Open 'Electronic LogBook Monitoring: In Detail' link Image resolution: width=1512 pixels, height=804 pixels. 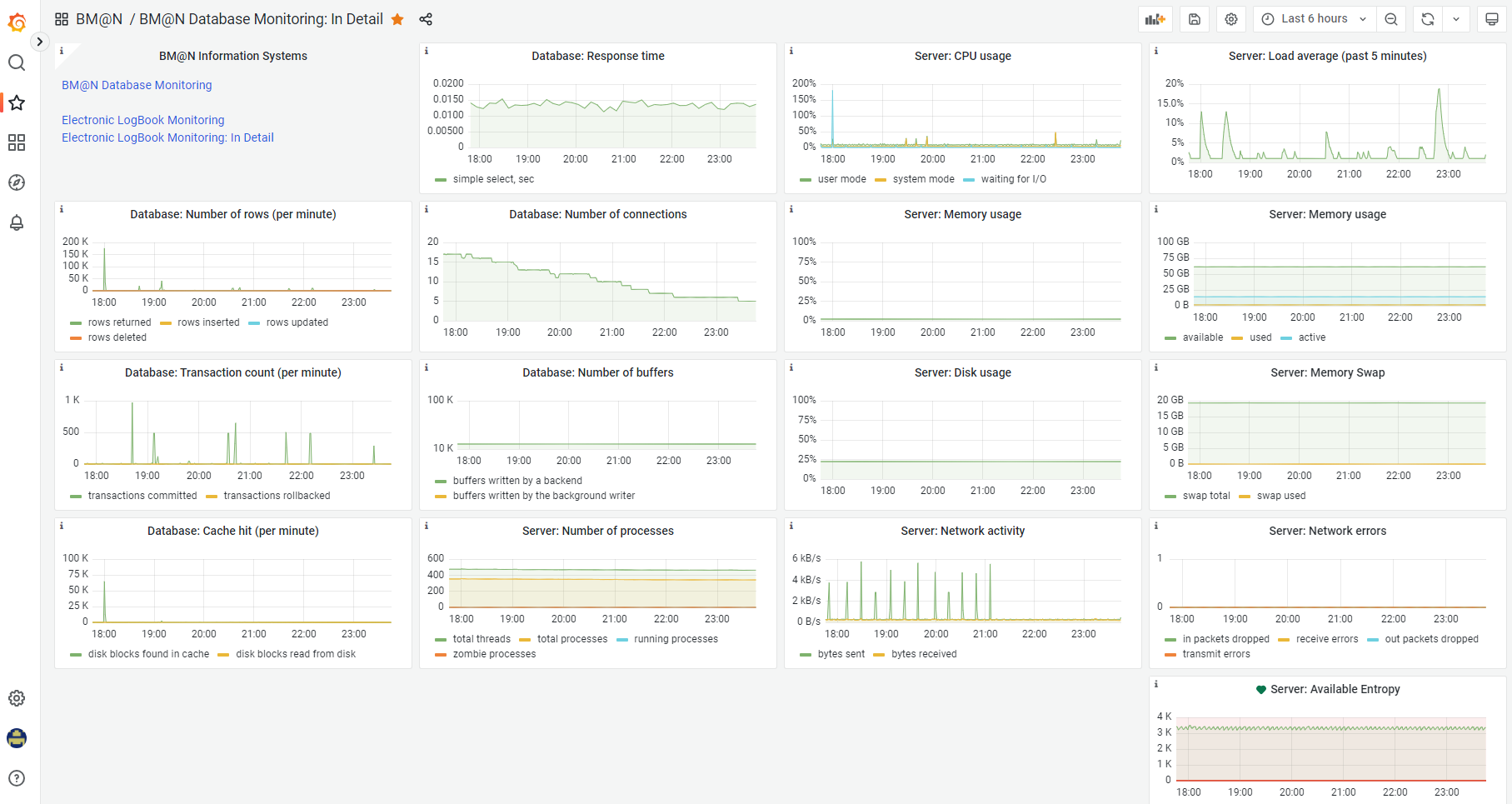[167, 137]
